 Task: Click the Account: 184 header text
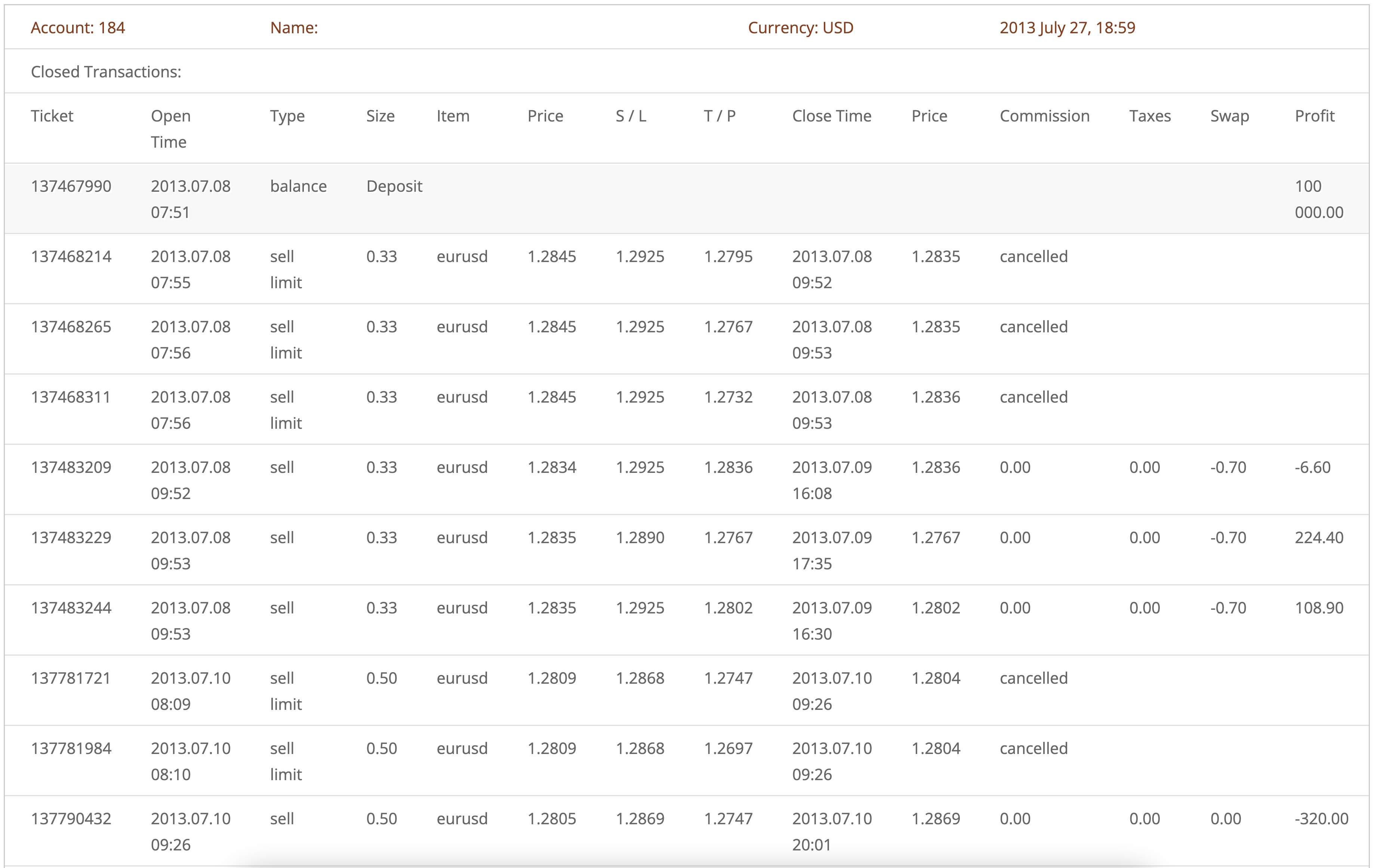pos(78,27)
